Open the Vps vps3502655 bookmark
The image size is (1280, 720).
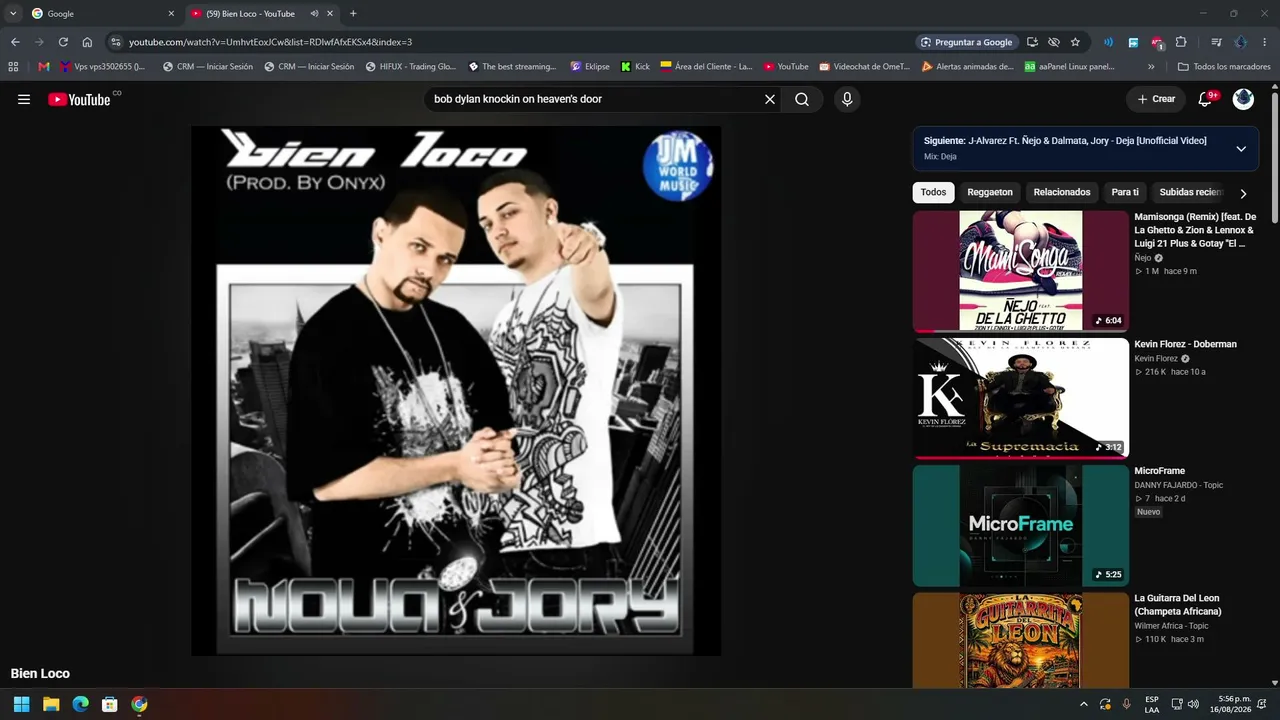pos(102,67)
